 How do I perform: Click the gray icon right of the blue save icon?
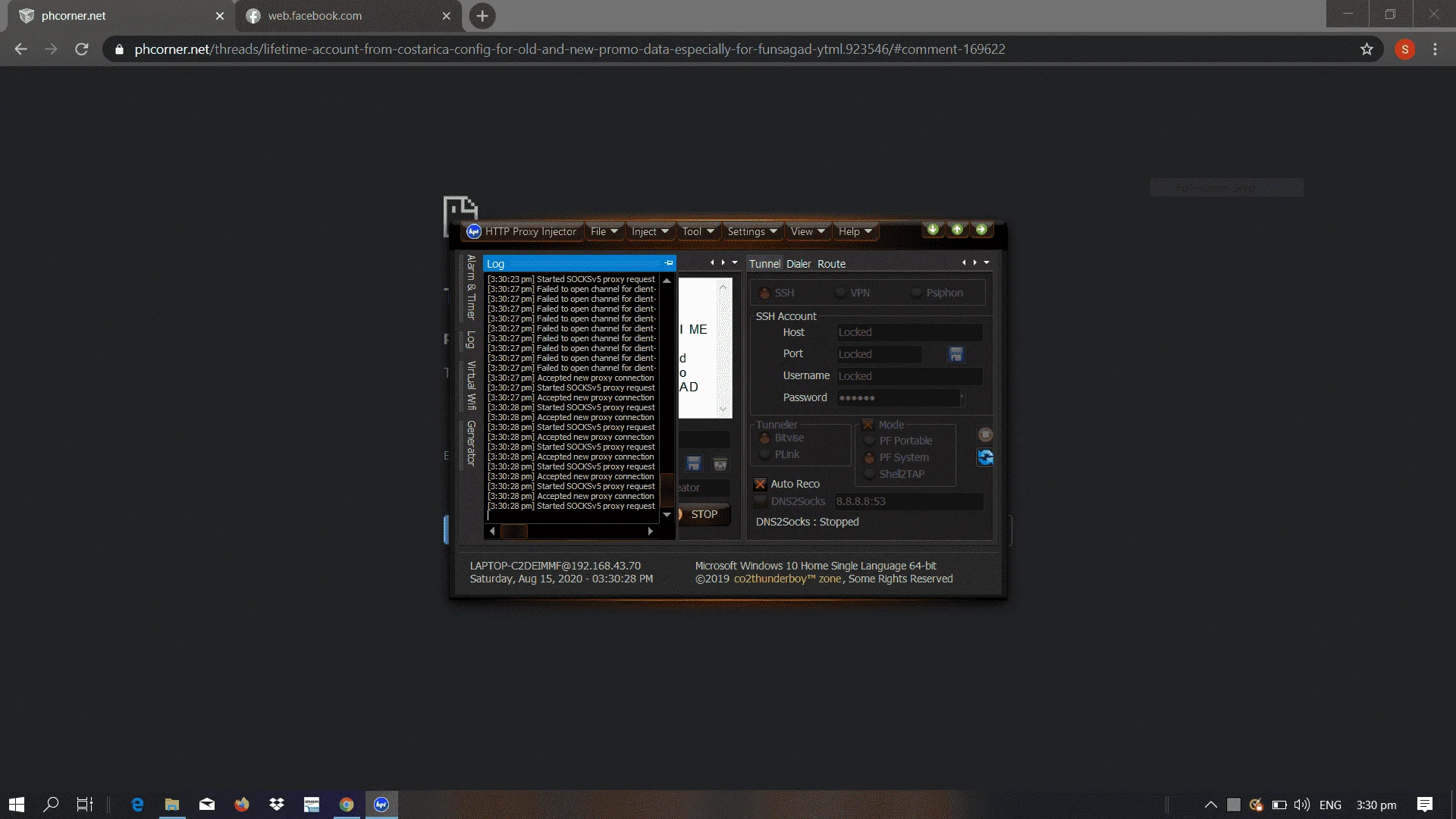[720, 464]
